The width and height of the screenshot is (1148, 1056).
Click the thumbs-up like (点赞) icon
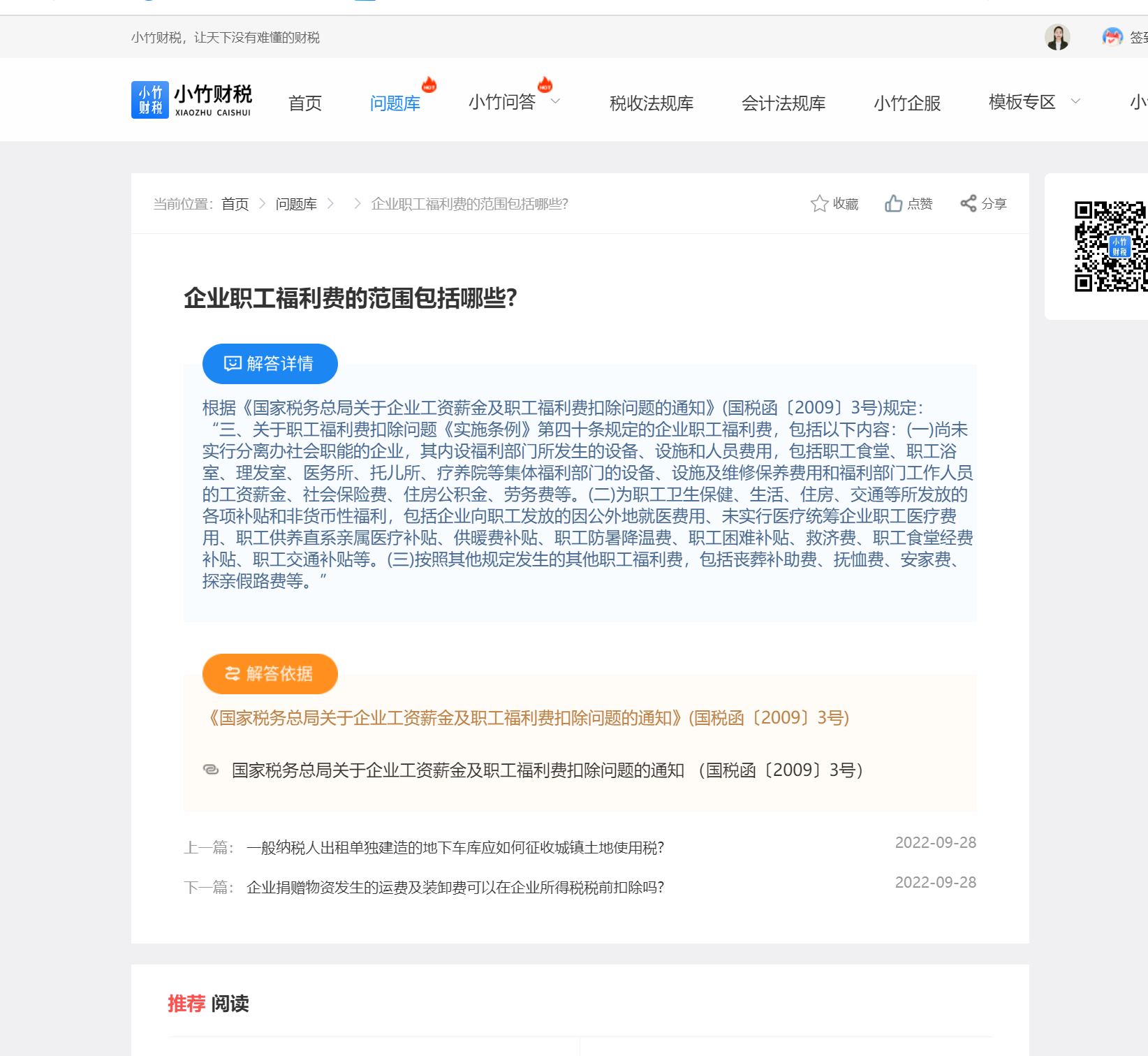point(893,203)
